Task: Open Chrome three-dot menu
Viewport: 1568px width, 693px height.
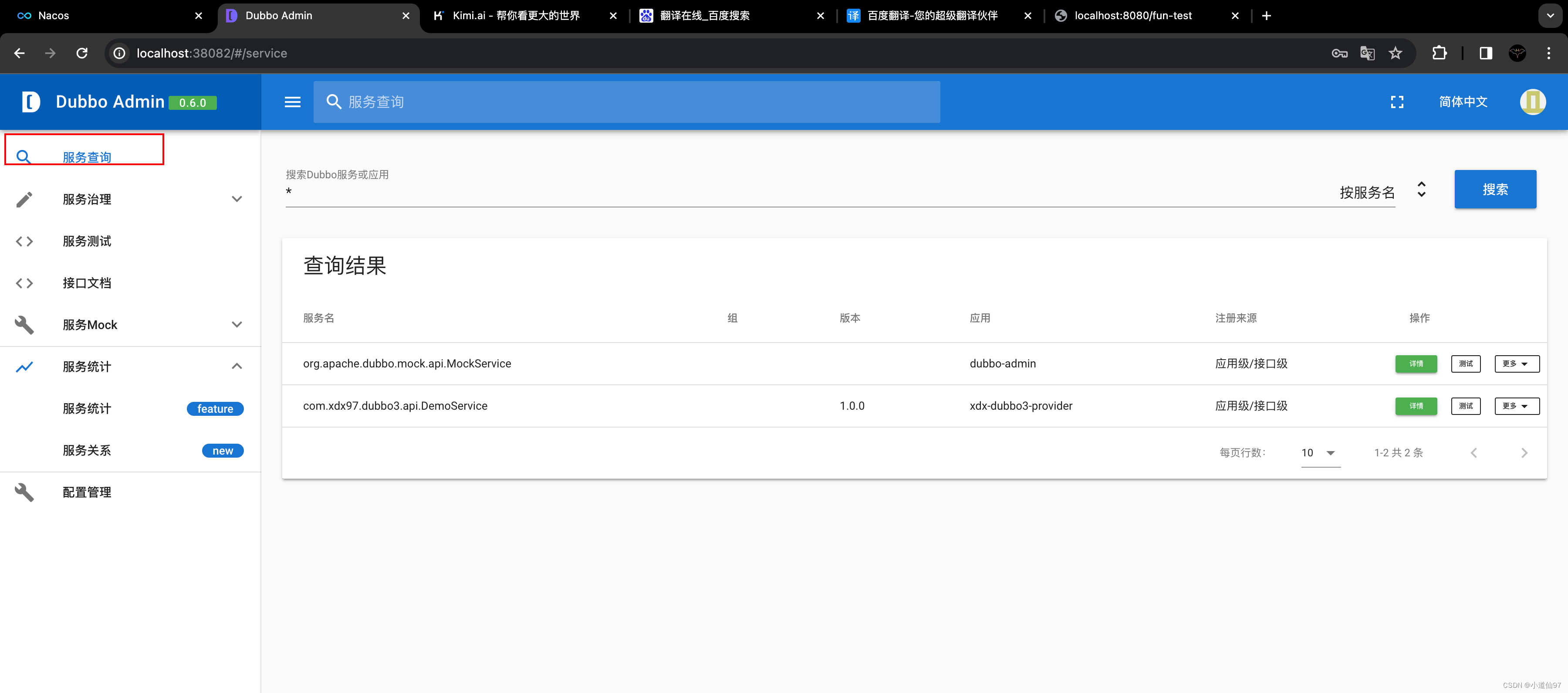Action: [1548, 53]
